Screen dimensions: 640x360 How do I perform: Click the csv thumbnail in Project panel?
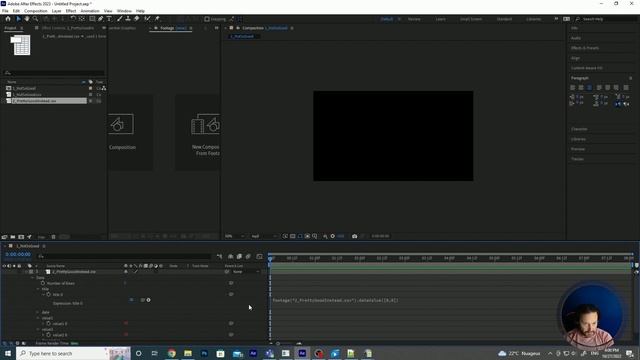[x=20, y=45]
